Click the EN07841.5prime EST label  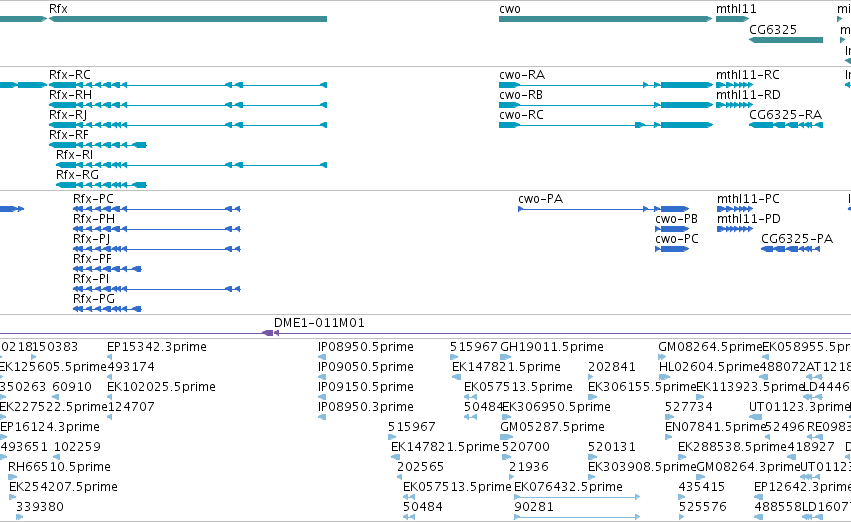[x=715, y=427]
